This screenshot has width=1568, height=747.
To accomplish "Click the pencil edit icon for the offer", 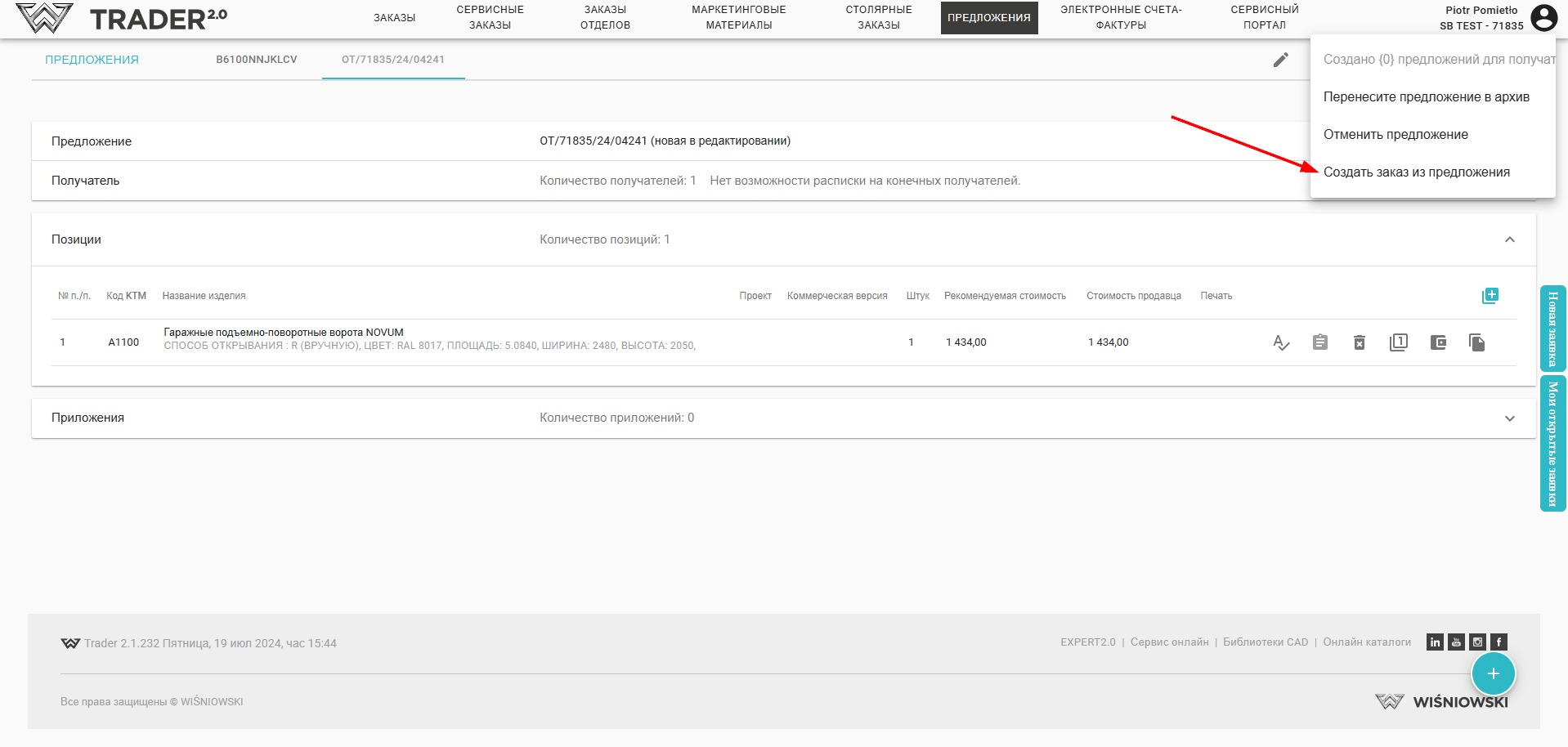I will point(1280,60).
